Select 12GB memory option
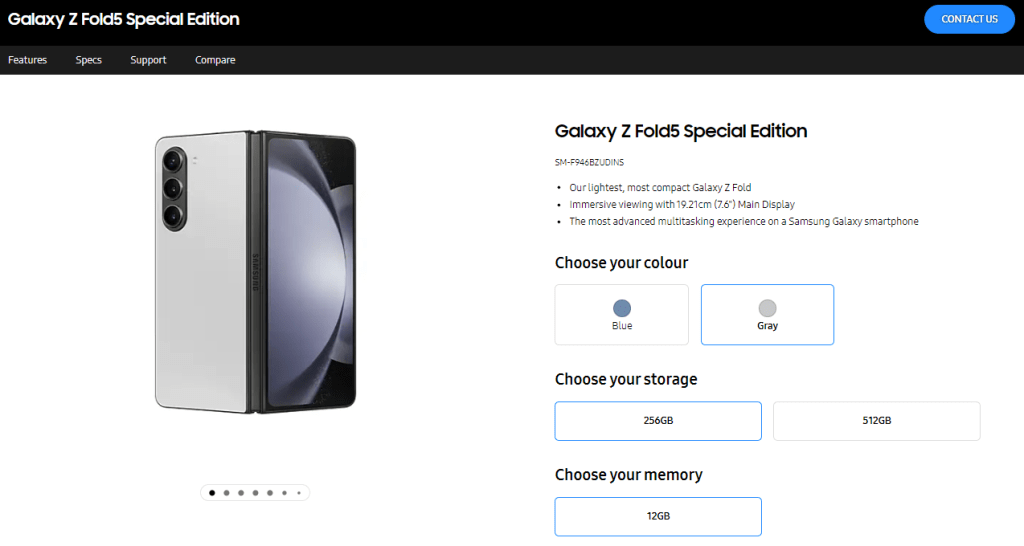Image resolution: width=1024 pixels, height=546 pixels. click(x=658, y=516)
